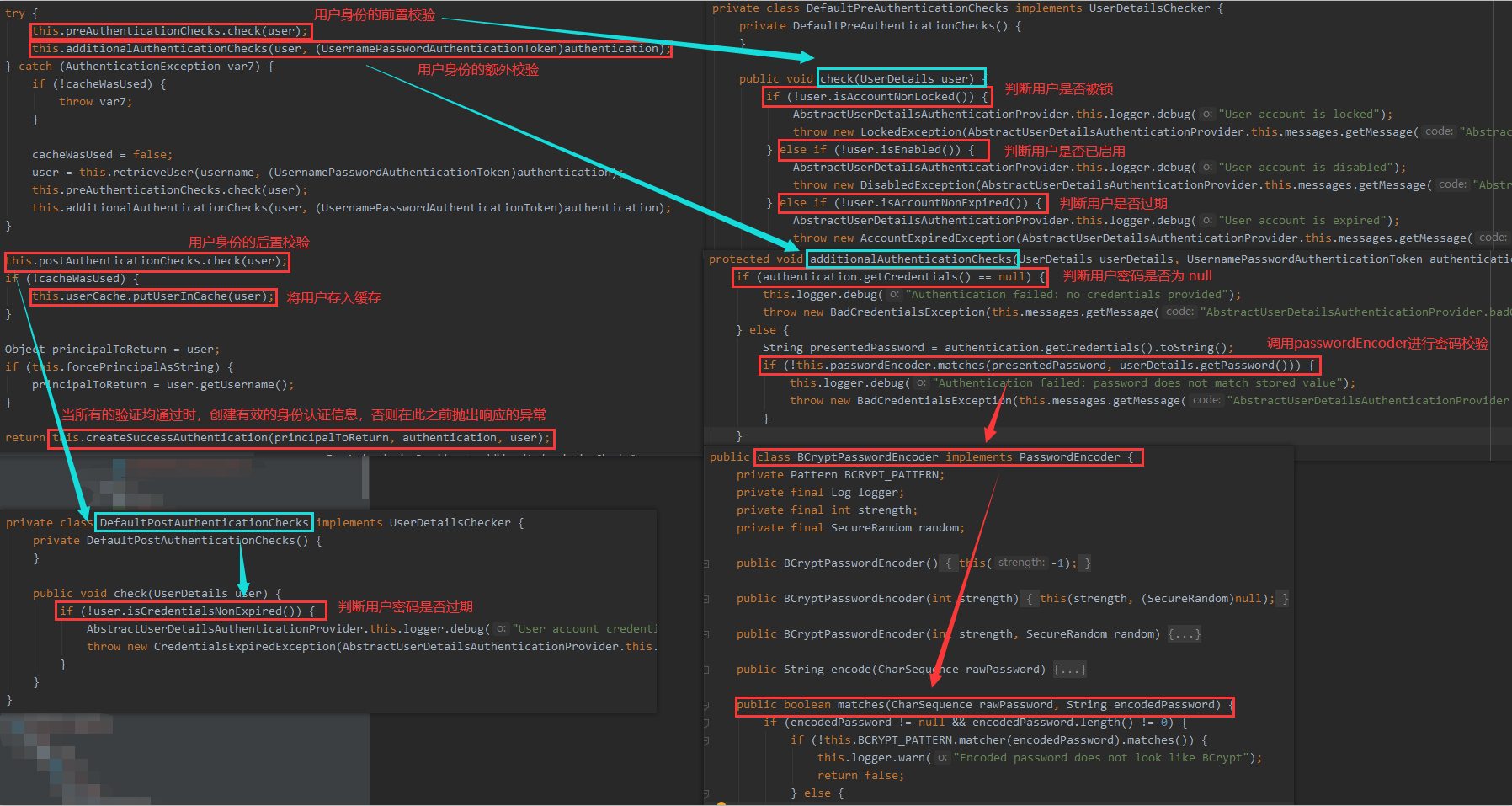
Task: Click 'throw var7;' statement
Action: (95, 102)
